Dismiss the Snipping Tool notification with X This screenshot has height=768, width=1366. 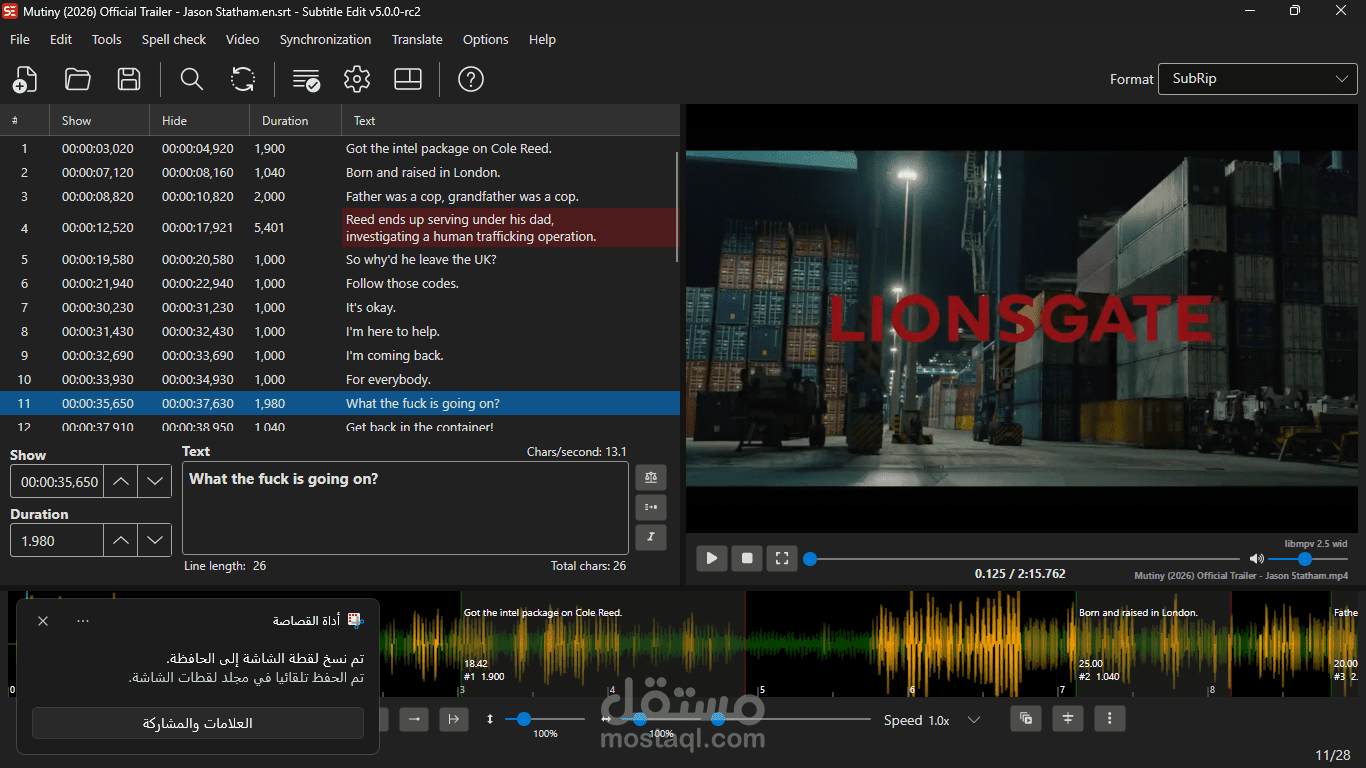pos(43,621)
